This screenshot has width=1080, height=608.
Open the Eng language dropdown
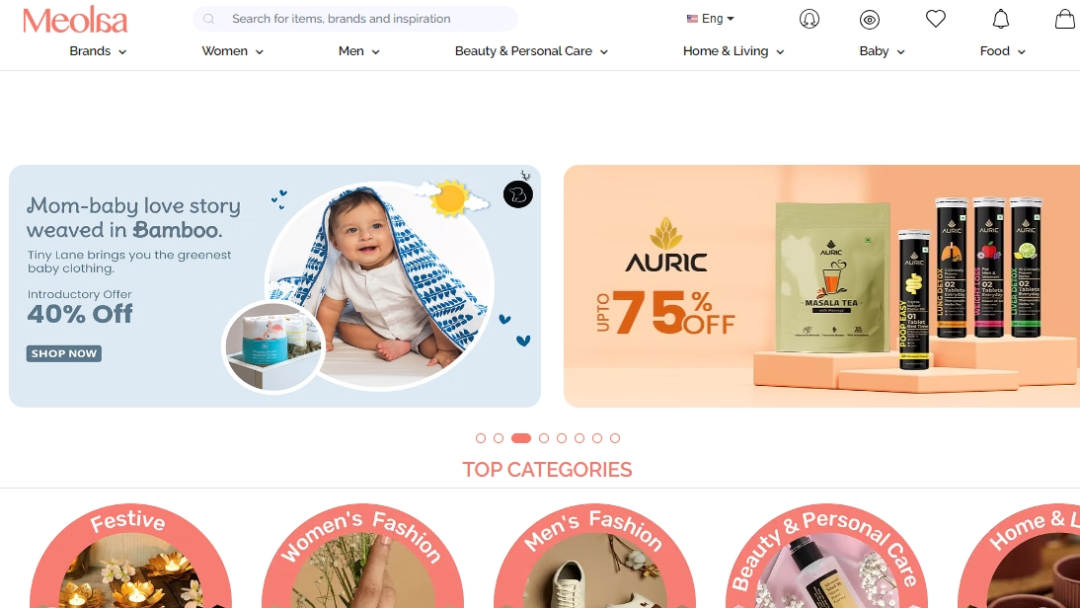click(x=710, y=19)
